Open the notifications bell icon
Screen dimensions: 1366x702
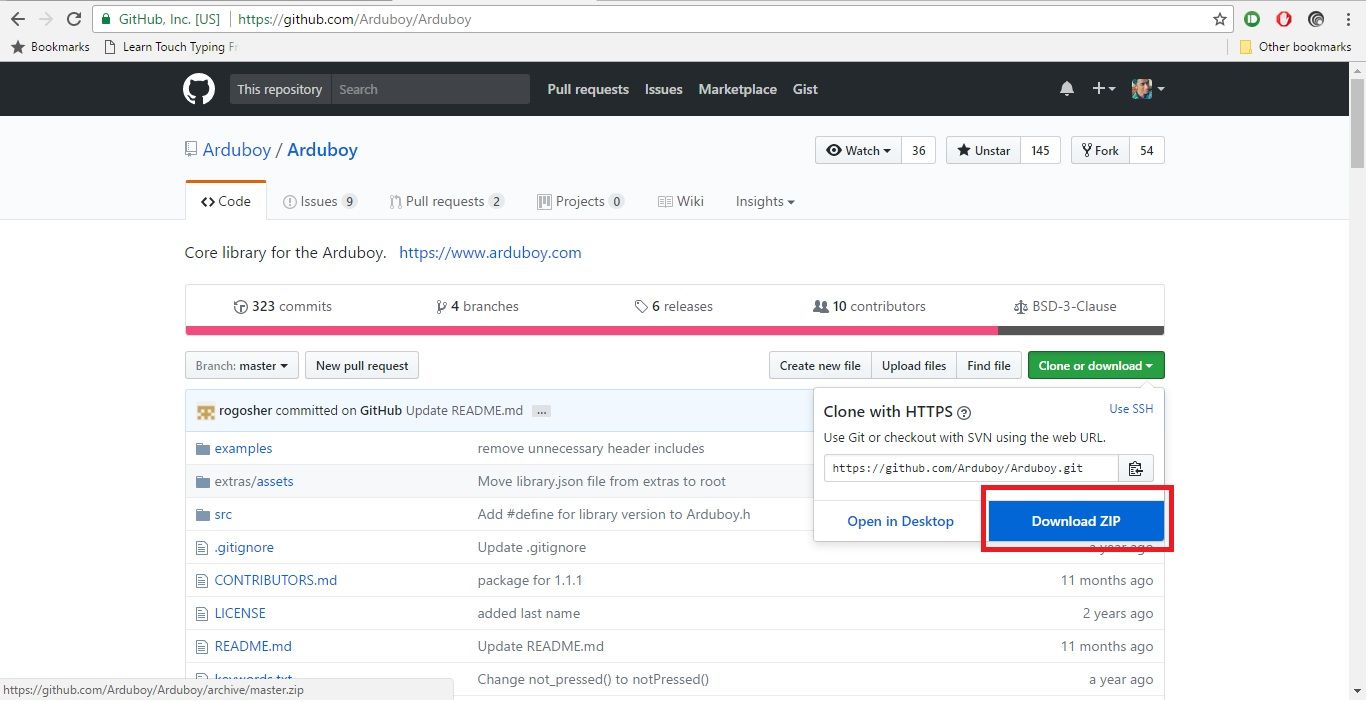1067,89
